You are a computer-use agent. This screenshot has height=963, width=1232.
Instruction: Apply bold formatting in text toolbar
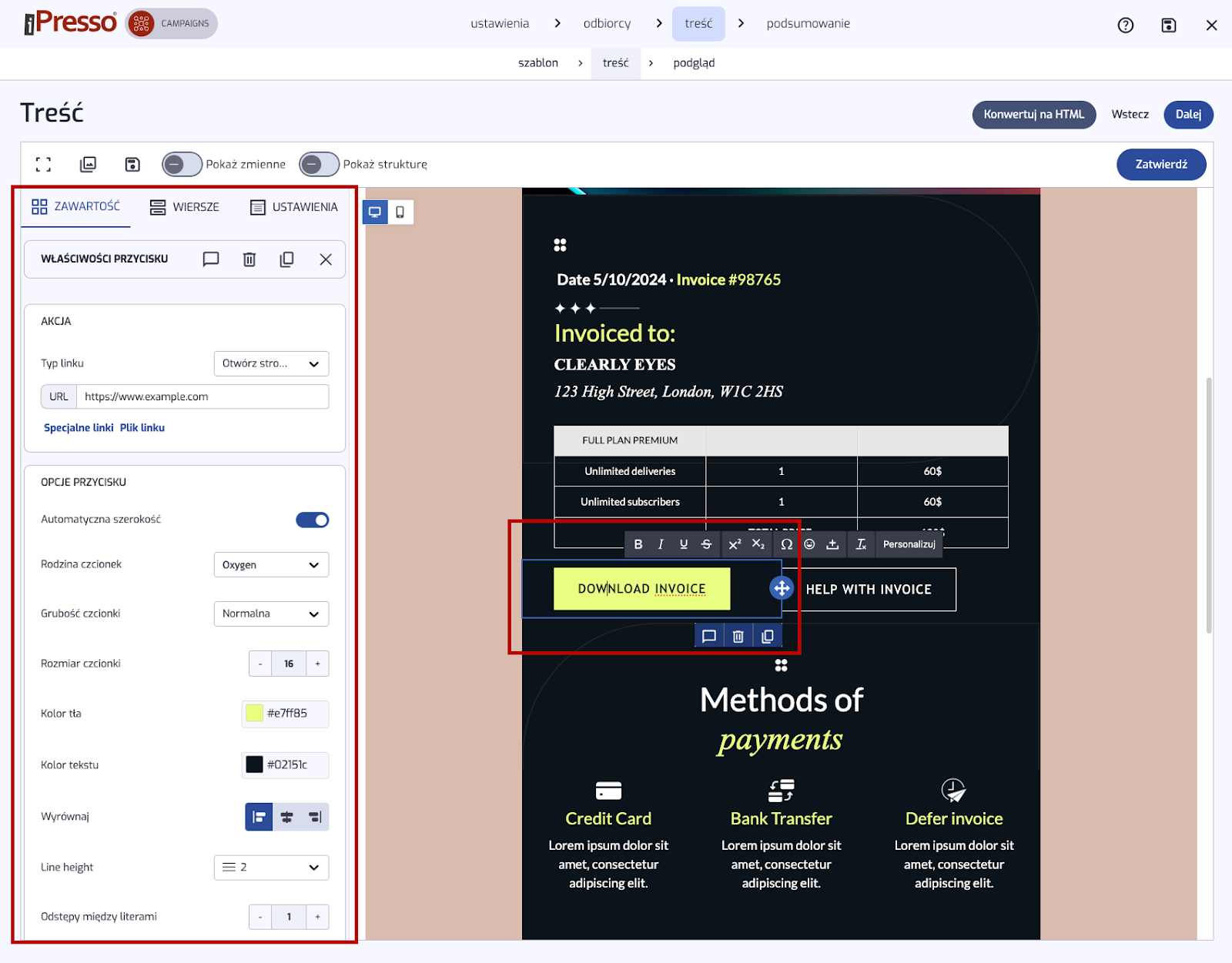pos(638,544)
